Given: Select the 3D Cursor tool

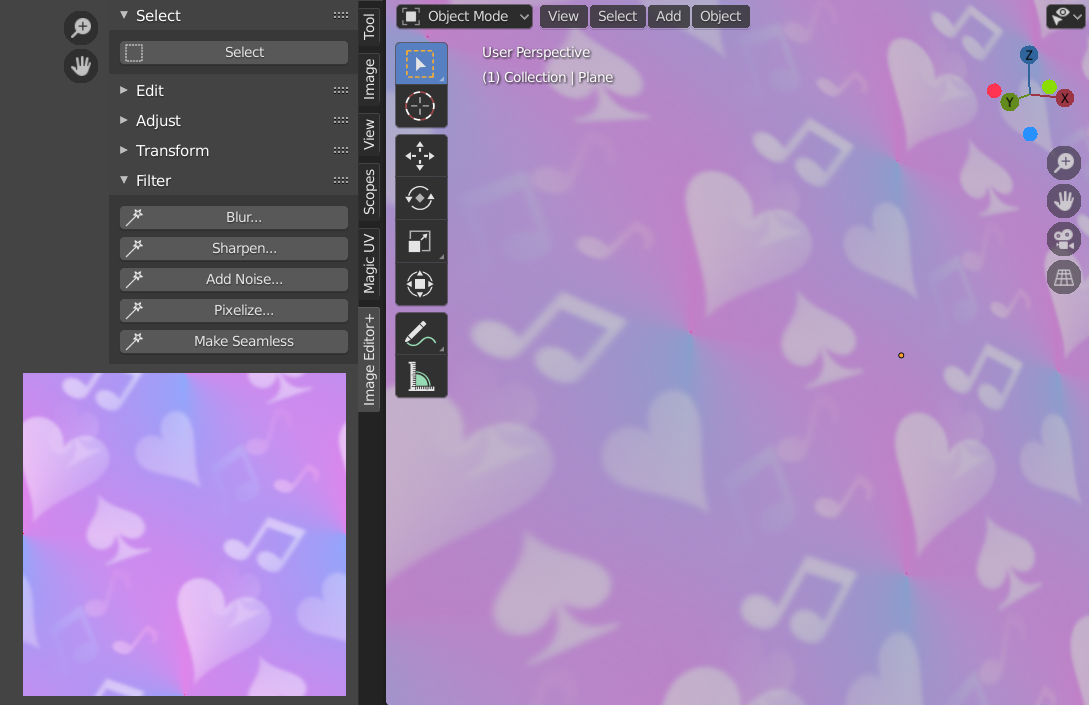Looking at the screenshot, I should click(x=421, y=106).
